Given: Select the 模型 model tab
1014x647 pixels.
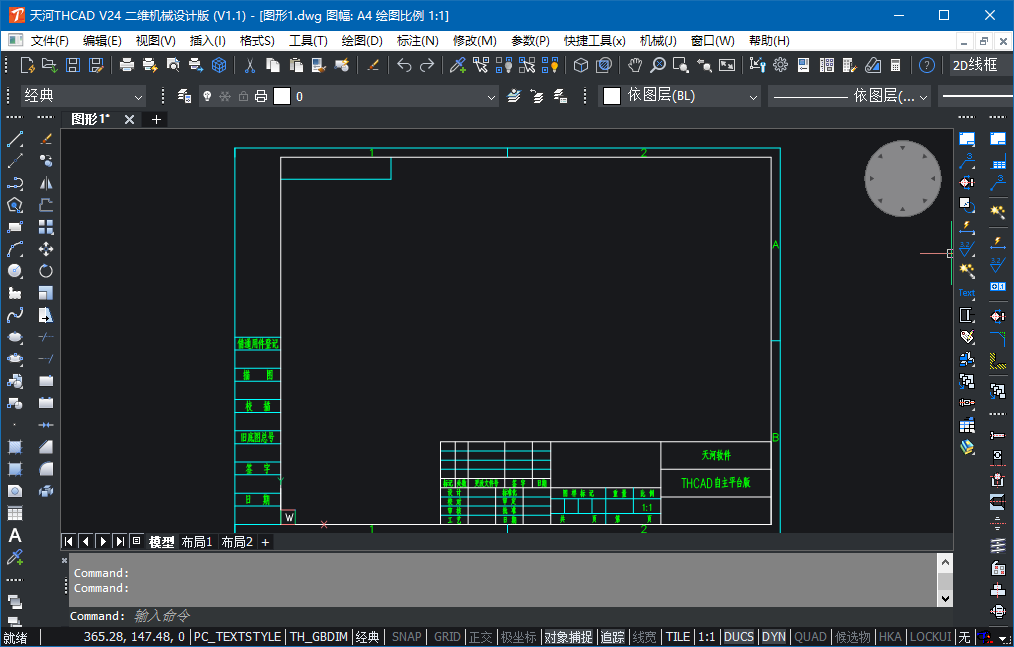Looking at the screenshot, I should (161, 542).
